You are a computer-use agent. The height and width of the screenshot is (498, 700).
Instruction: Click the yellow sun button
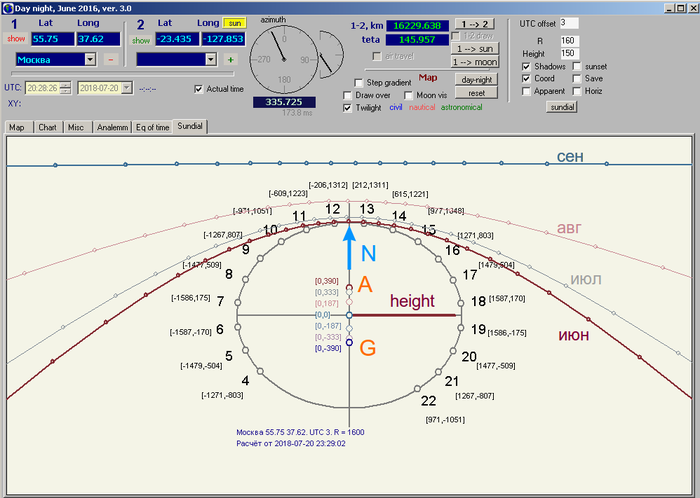[x=234, y=23]
